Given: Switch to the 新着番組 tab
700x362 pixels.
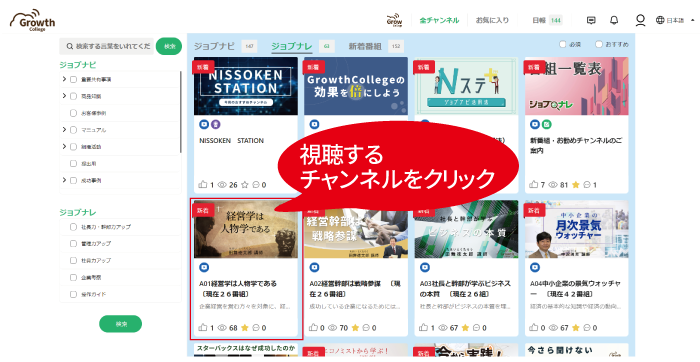Looking at the screenshot, I should pyautogui.click(x=365, y=46).
